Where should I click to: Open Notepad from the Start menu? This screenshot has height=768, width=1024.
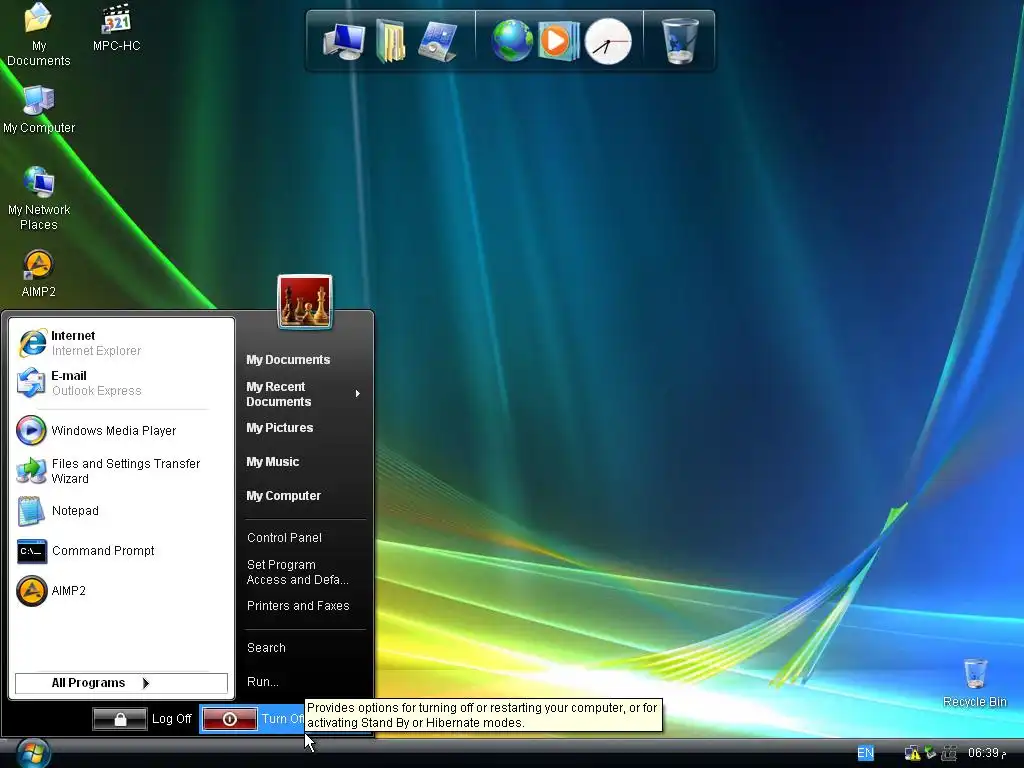(121, 511)
